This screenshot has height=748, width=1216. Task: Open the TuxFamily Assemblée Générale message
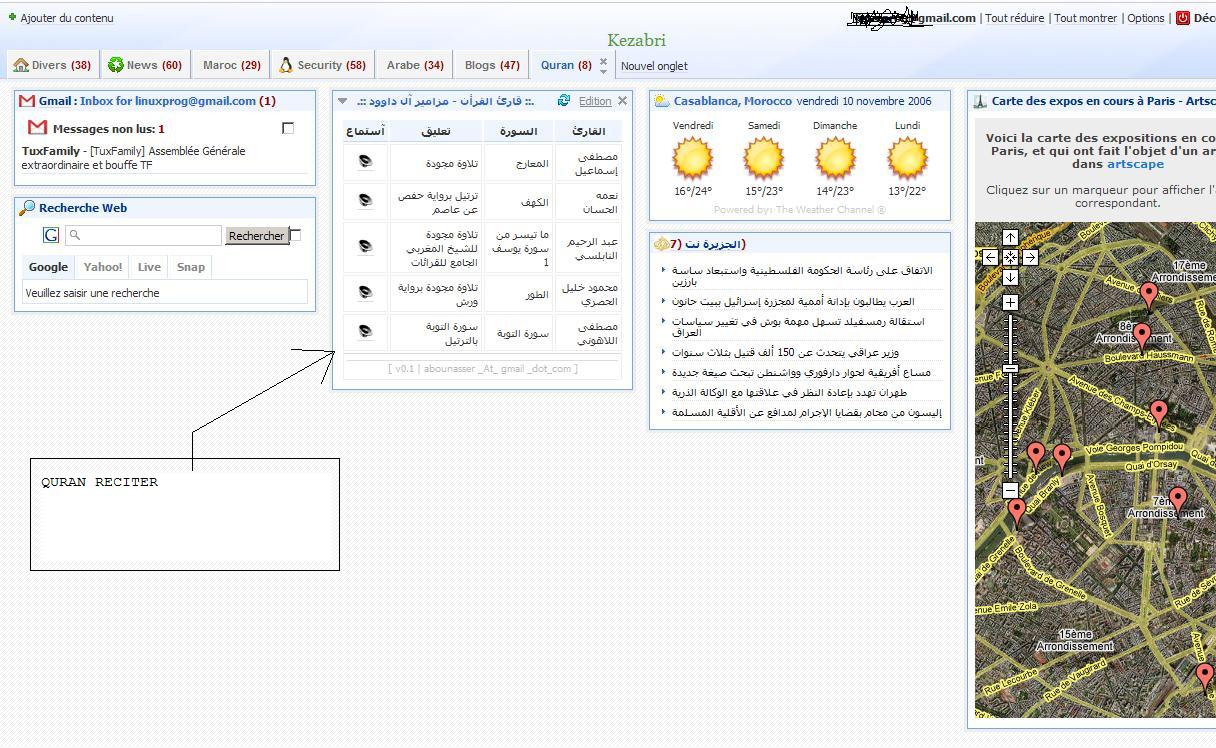click(133, 158)
